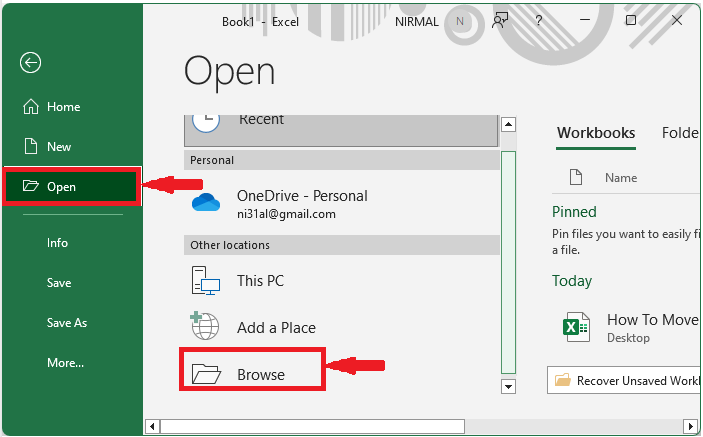Open the Home page
Screen dimensions: 703x437
pos(63,107)
